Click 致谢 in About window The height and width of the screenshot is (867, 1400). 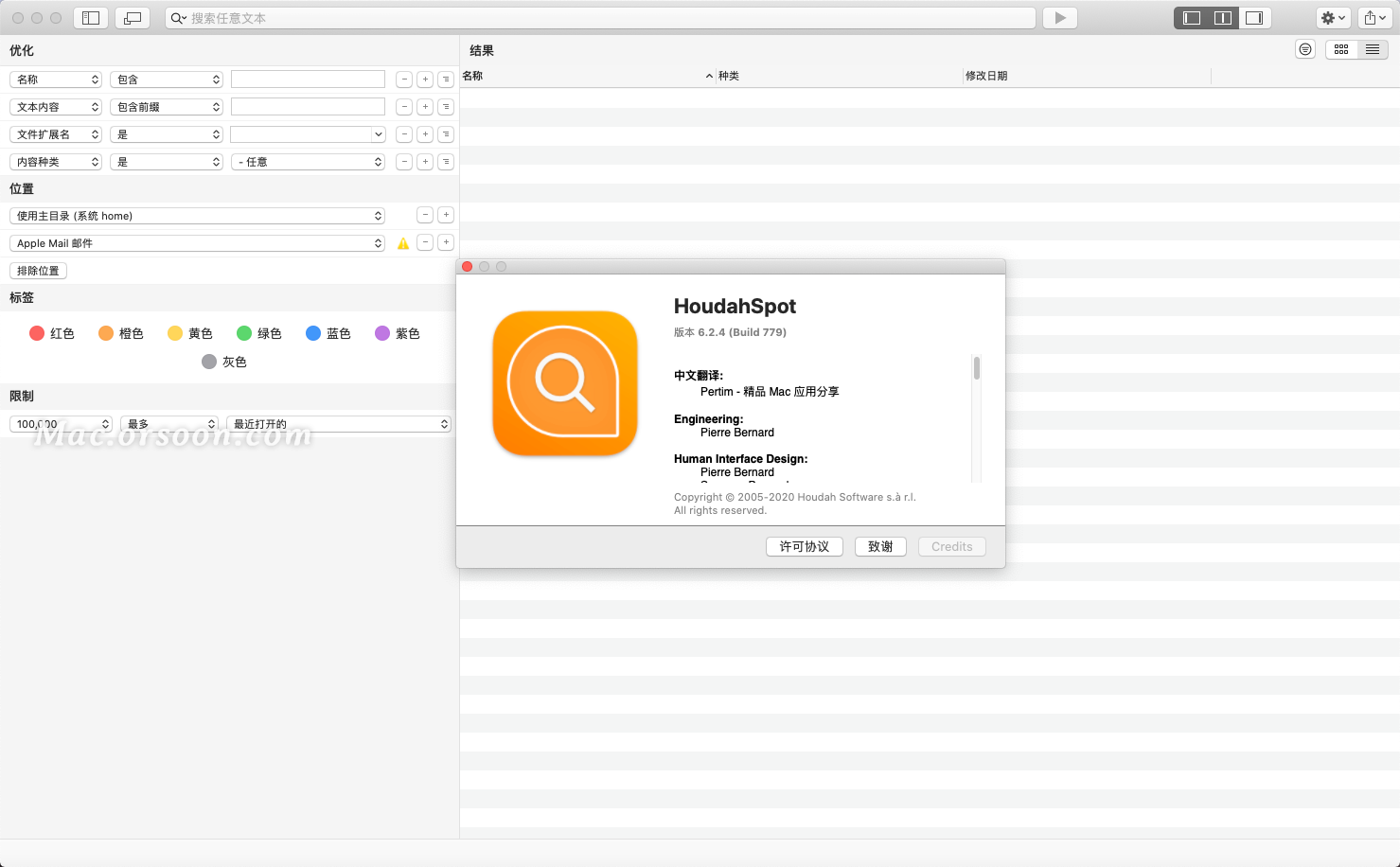click(x=880, y=546)
